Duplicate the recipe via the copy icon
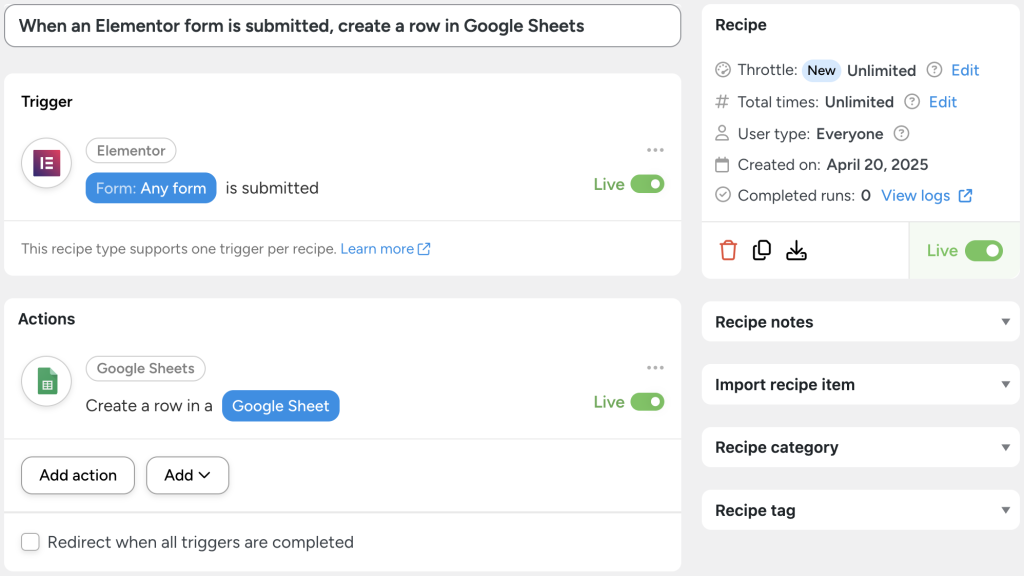Image resolution: width=1024 pixels, height=576 pixels. [761, 249]
